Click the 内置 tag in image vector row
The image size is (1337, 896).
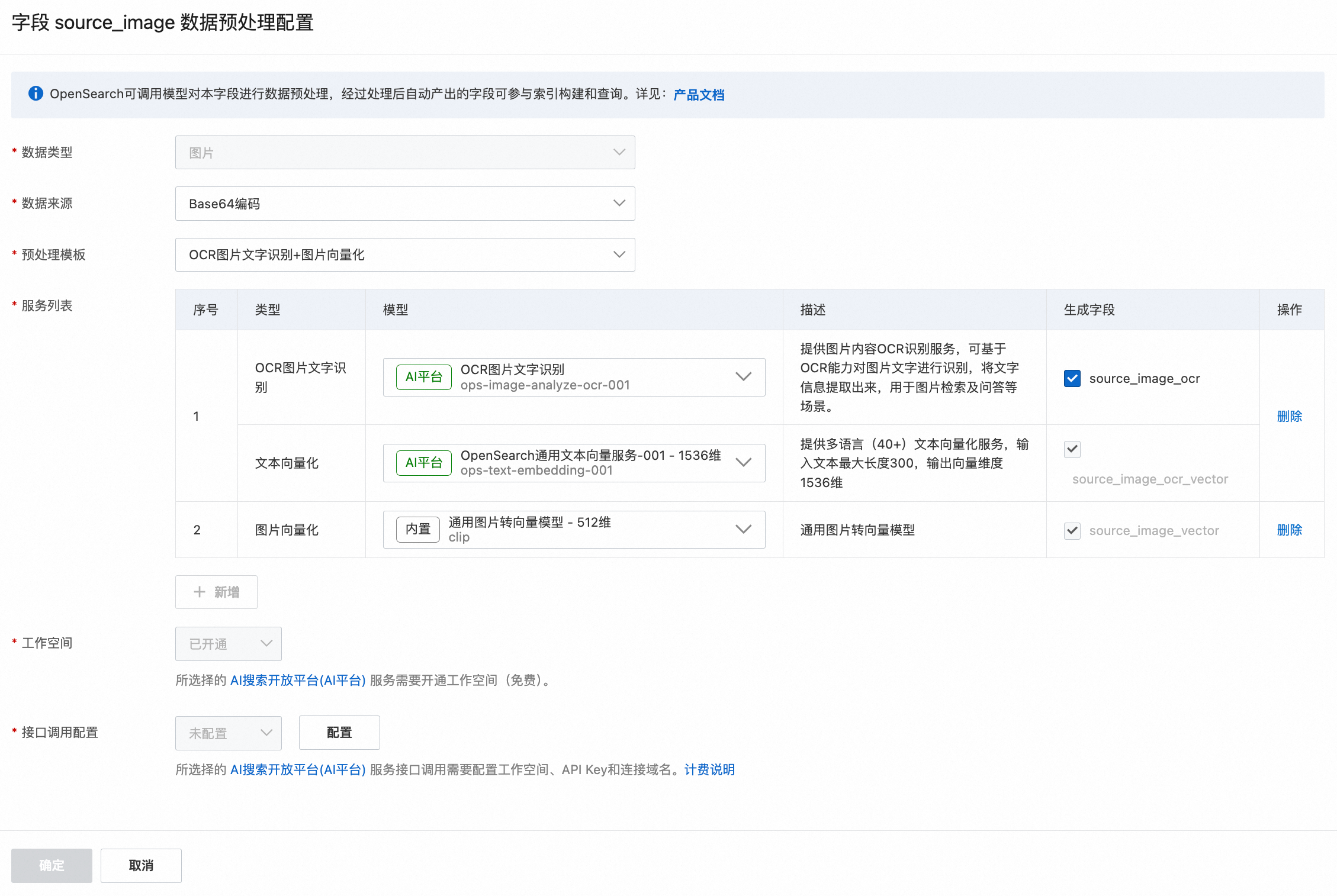418,529
